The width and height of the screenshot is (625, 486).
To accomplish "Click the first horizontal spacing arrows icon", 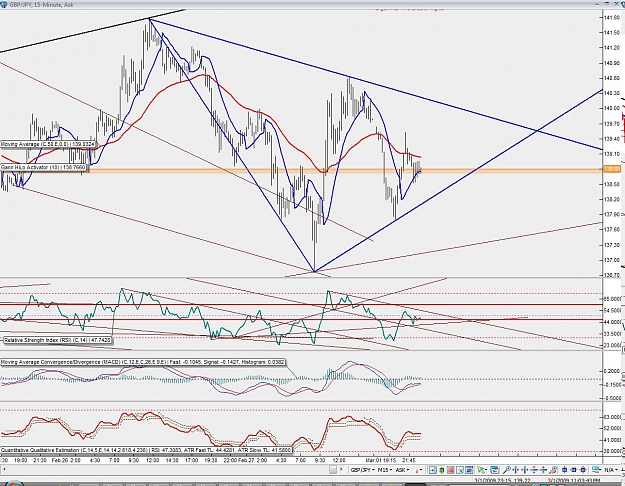I will (516, 470).
